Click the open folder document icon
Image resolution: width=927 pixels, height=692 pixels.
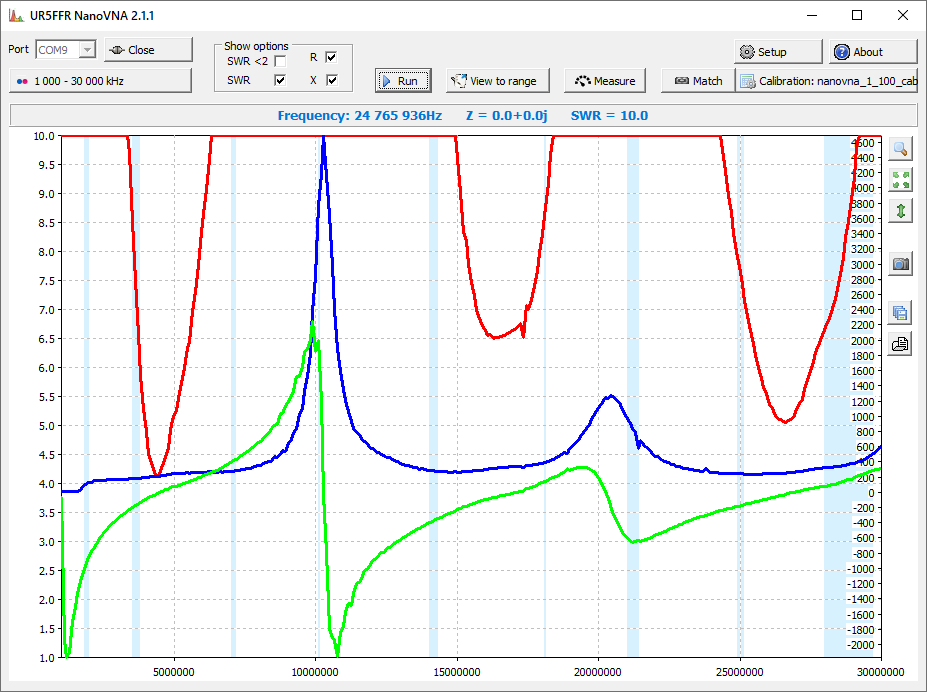click(x=900, y=344)
